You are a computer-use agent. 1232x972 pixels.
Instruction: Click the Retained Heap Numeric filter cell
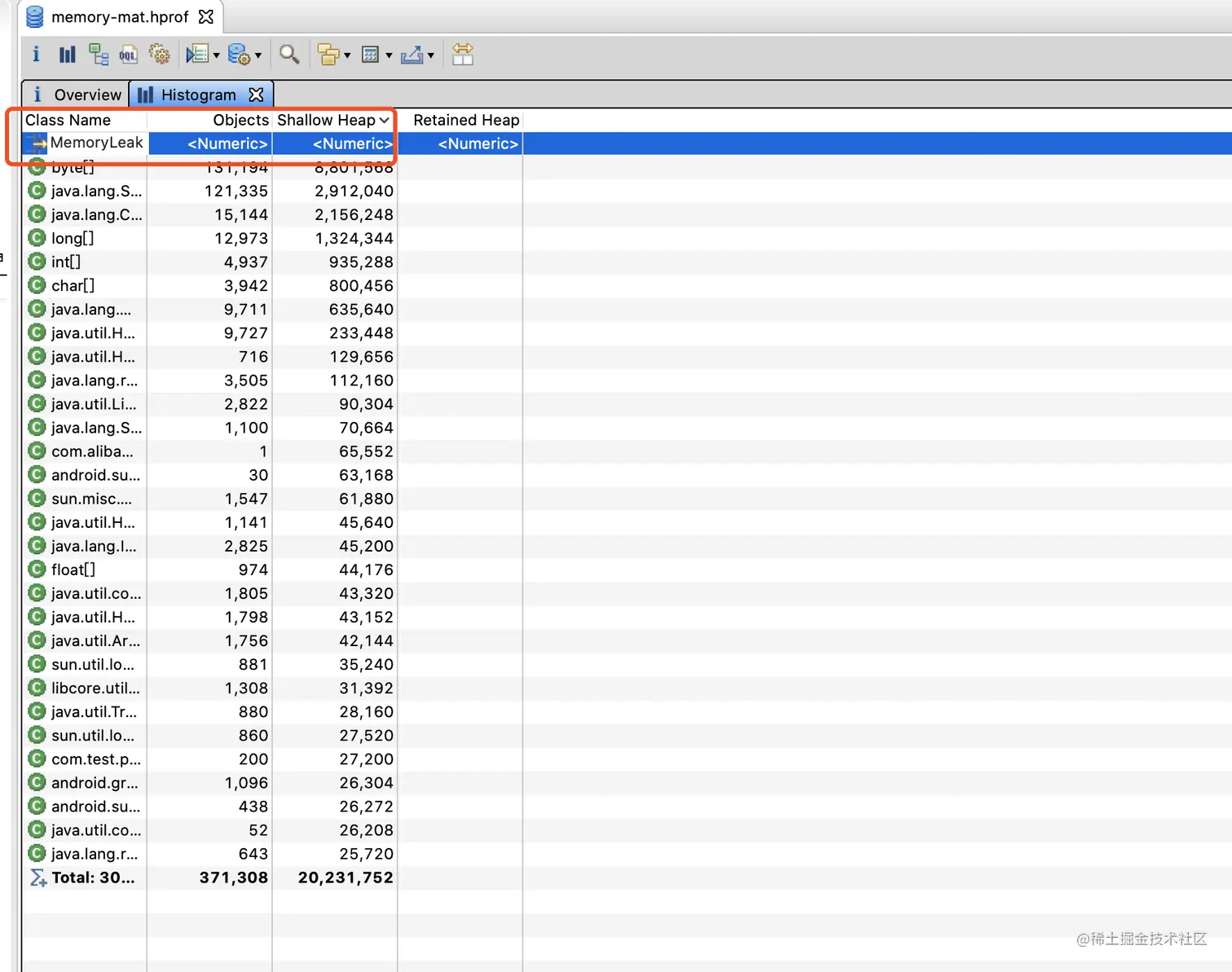coord(460,143)
